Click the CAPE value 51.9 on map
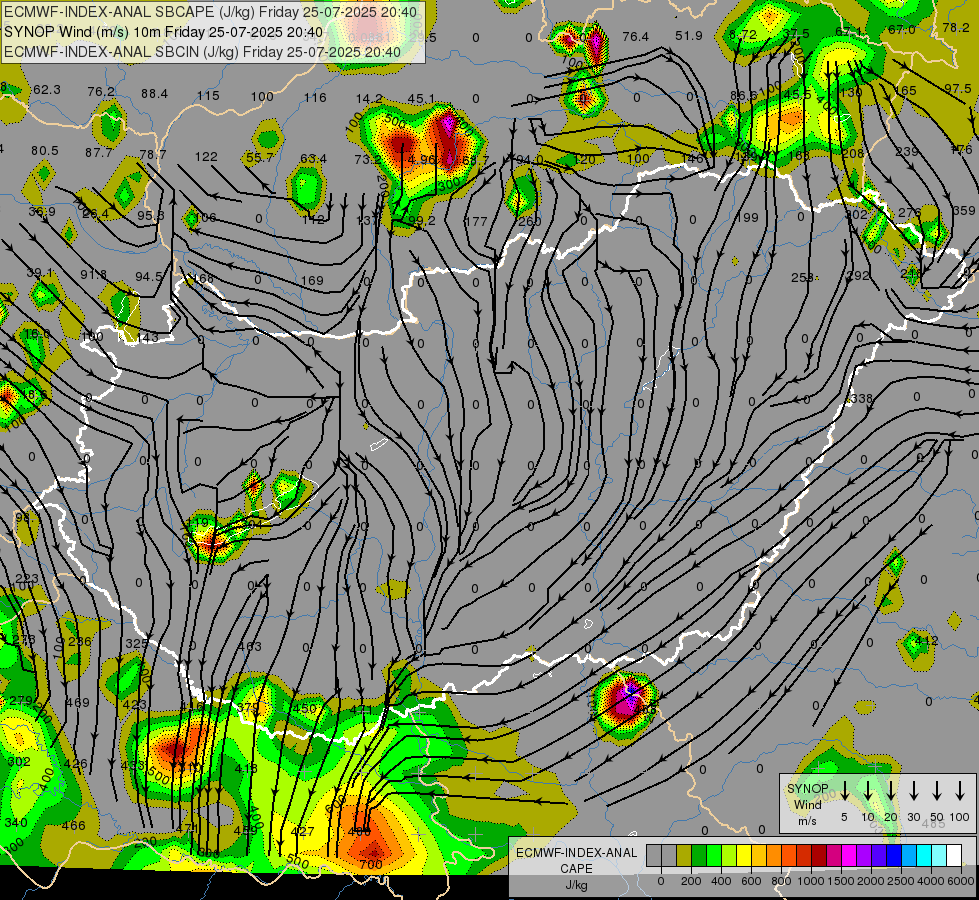 pyautogui.click(x=689, y=36)
